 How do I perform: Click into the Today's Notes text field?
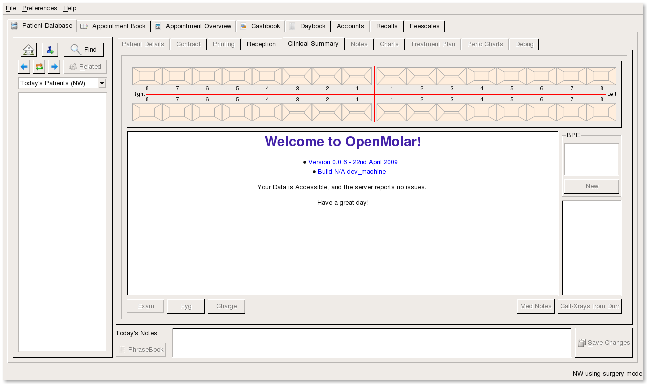pos(372,343)
